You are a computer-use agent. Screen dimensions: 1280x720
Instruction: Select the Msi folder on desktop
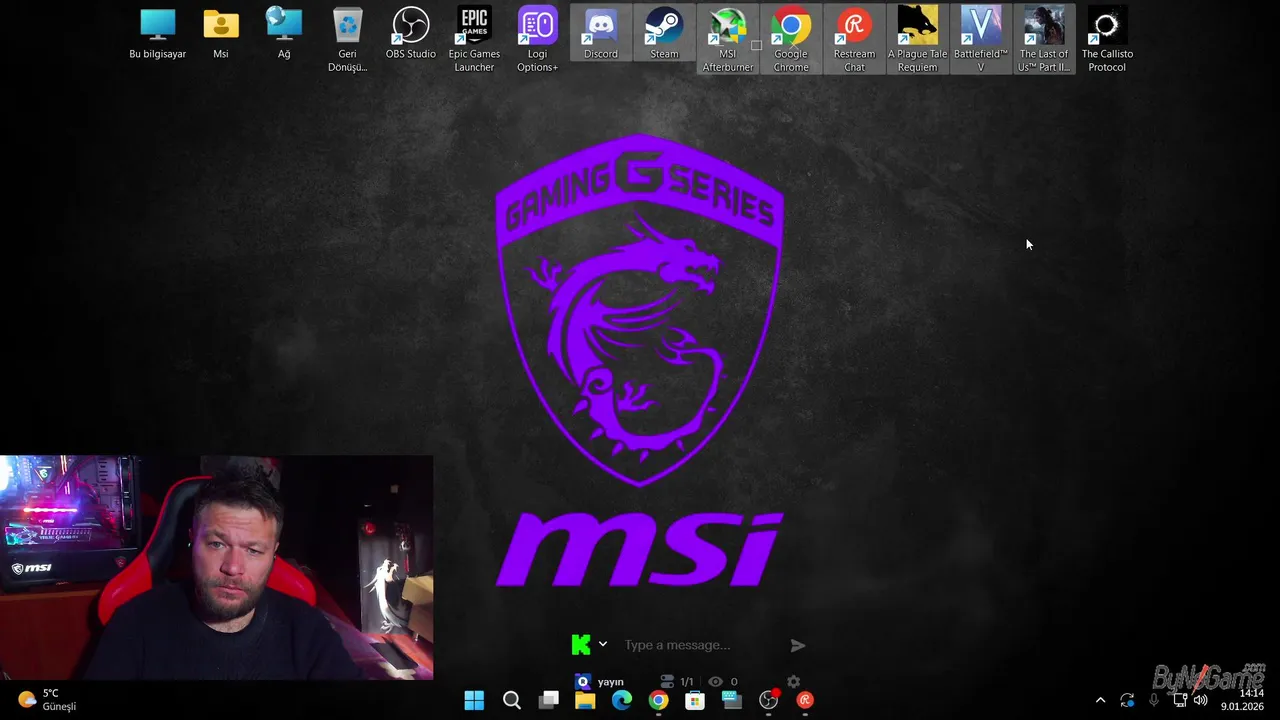point(221,34)
